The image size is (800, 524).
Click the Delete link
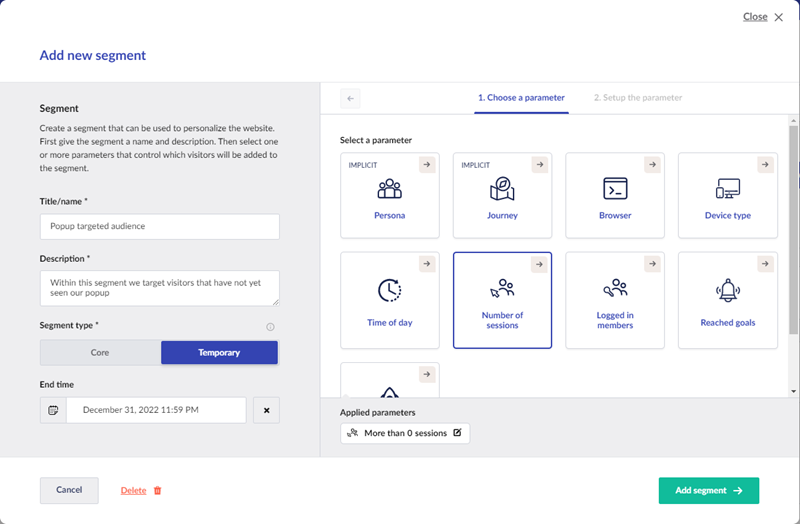pos(134,491)
